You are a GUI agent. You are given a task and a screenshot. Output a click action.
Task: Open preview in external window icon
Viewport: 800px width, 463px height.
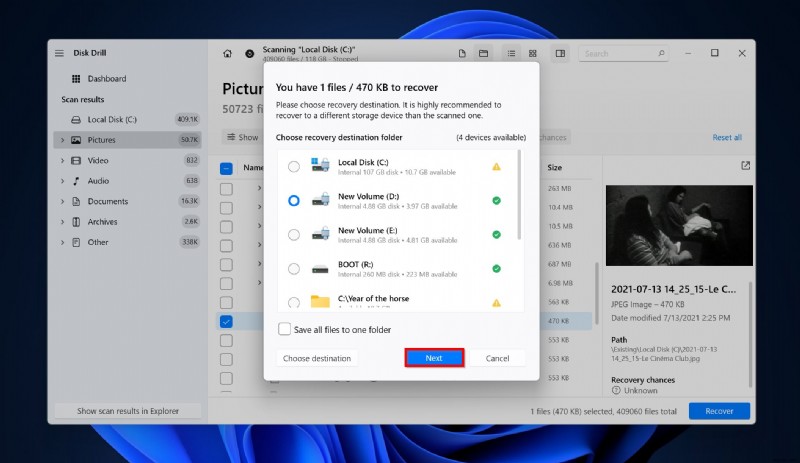click(745, 165)
